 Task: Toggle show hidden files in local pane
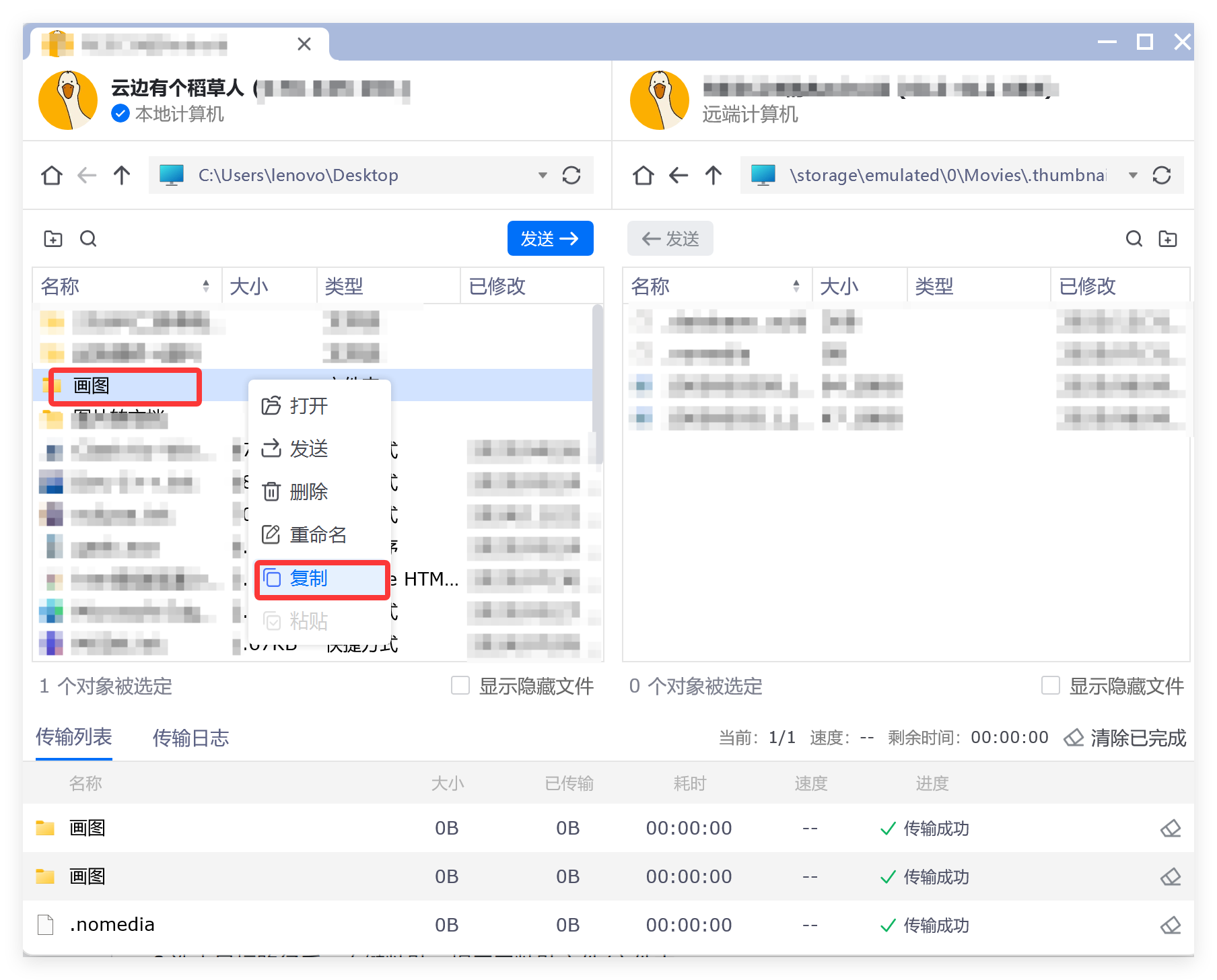click(460, 685)
